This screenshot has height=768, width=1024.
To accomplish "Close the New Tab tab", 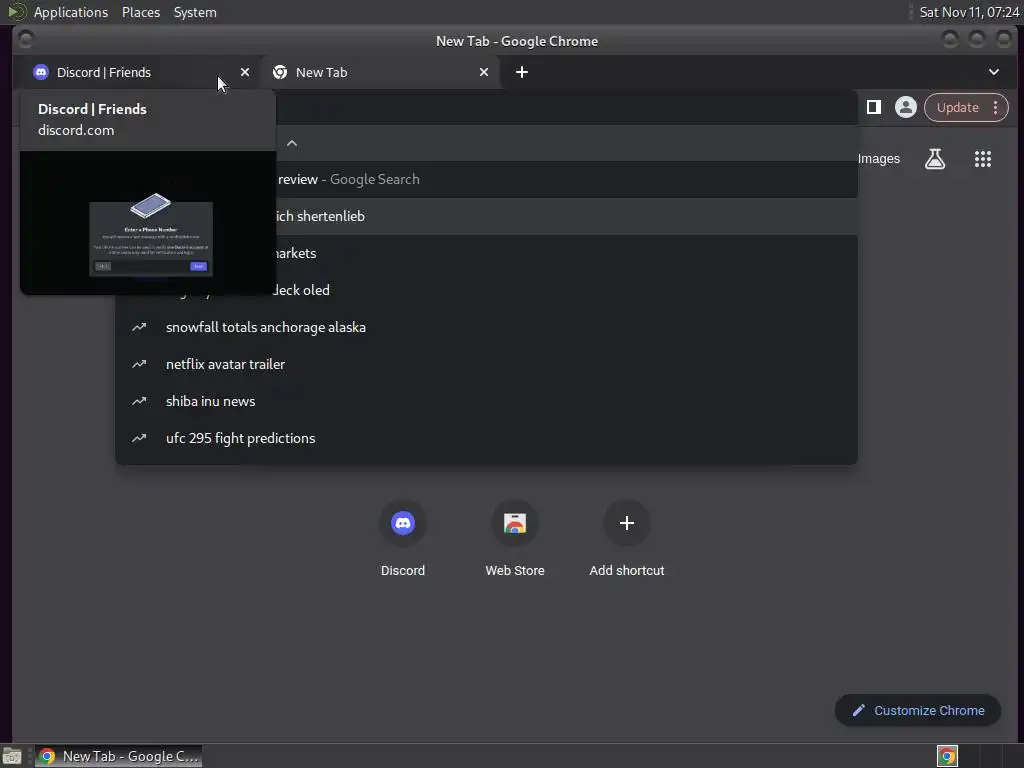I will pos(484,72).
